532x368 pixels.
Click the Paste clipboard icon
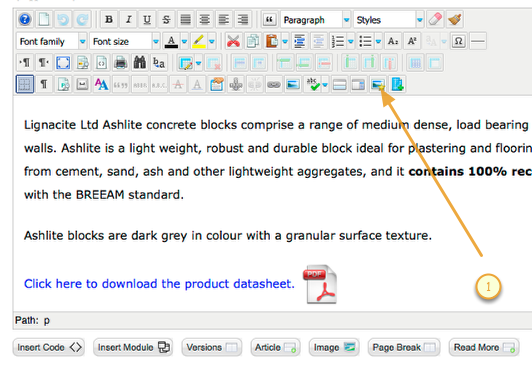point(272,41)
